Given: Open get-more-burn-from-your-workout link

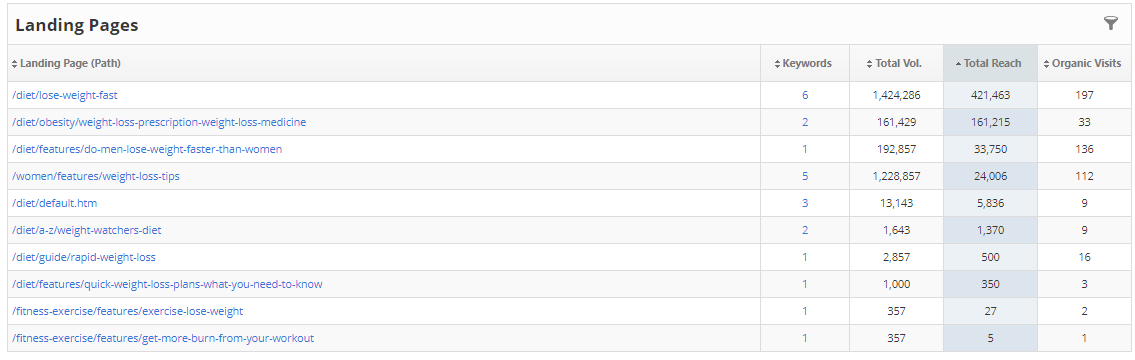Looking at the screenshot, I should point(163,338).
